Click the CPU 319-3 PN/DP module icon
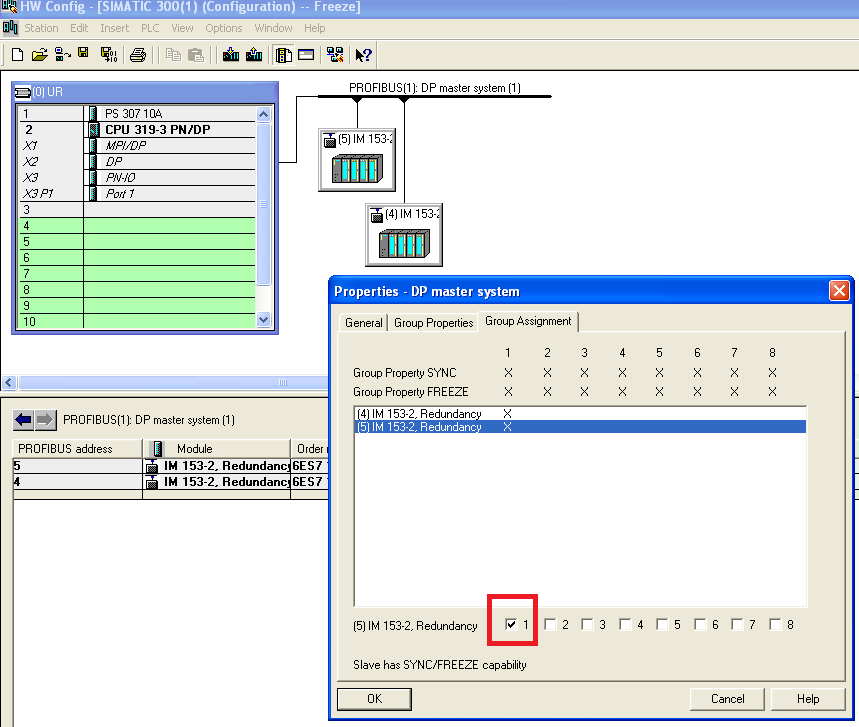Image resolution: width=859 pixels, height=727 pixels. pos(94,129)
